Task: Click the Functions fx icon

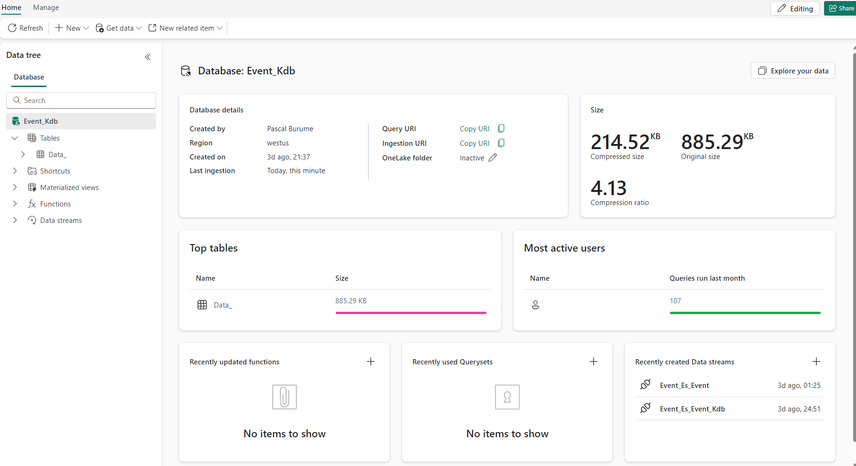Action: [x=32, y=204]
